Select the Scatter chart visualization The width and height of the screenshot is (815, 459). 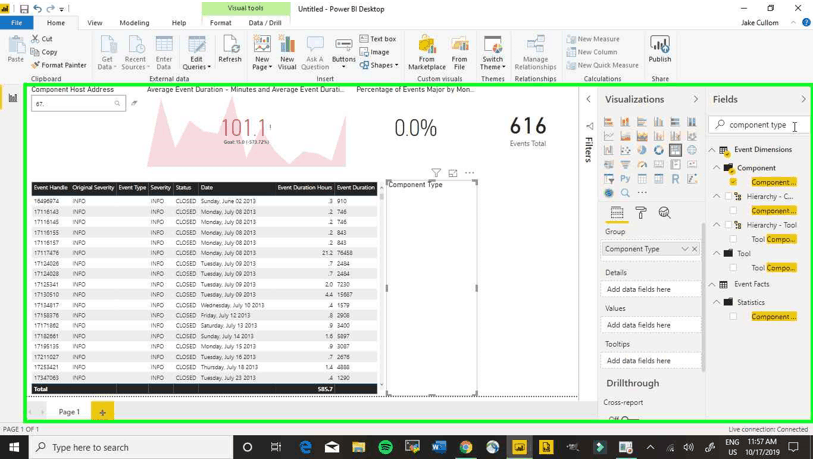(x=625, y=150)
